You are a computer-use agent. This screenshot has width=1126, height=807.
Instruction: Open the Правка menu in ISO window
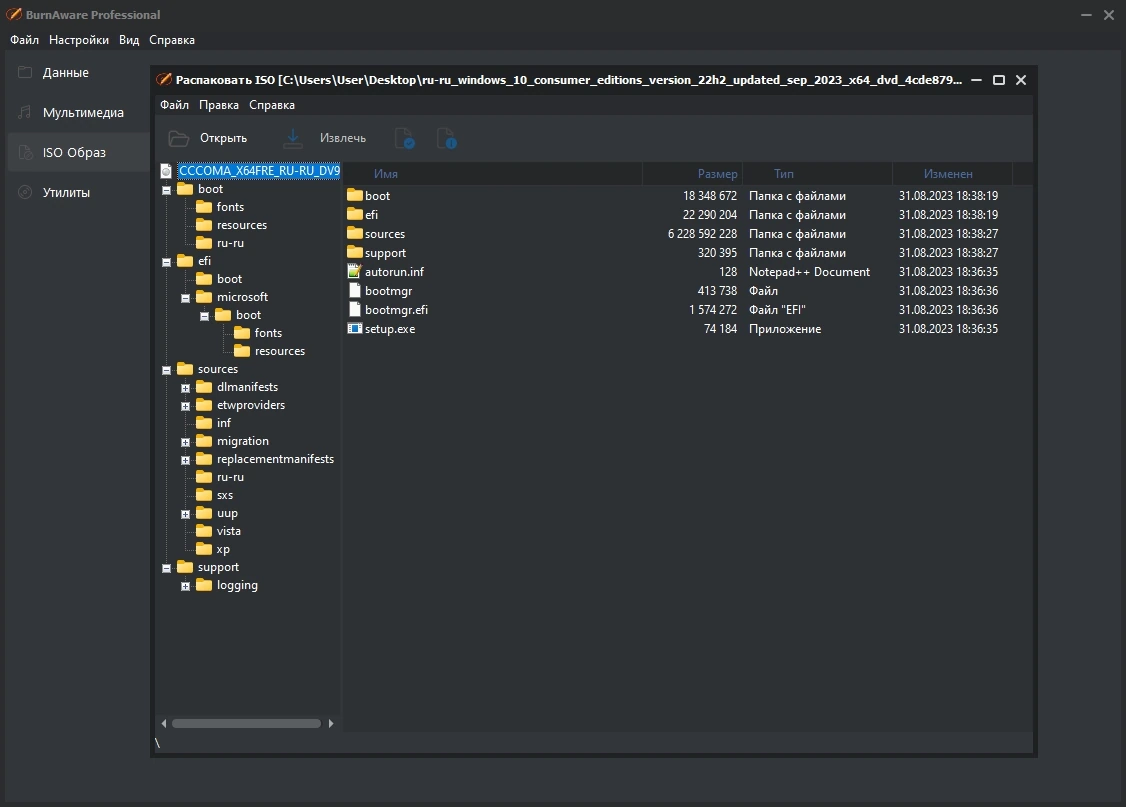218,105
